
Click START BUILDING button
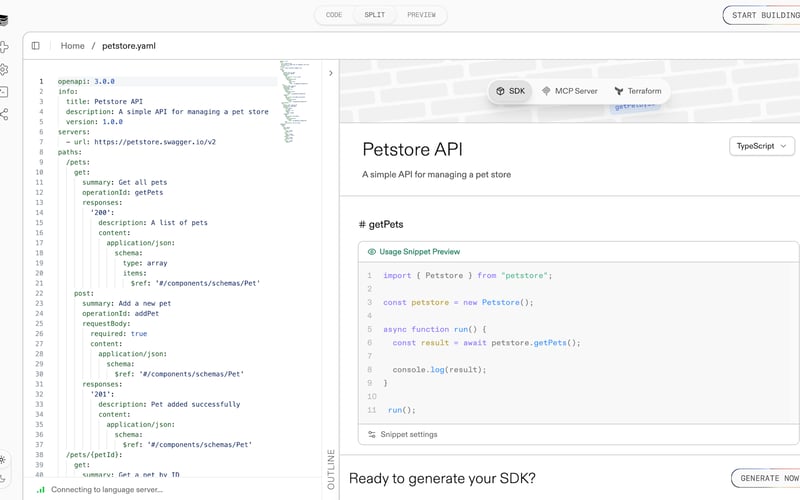(x=762, y=15)
